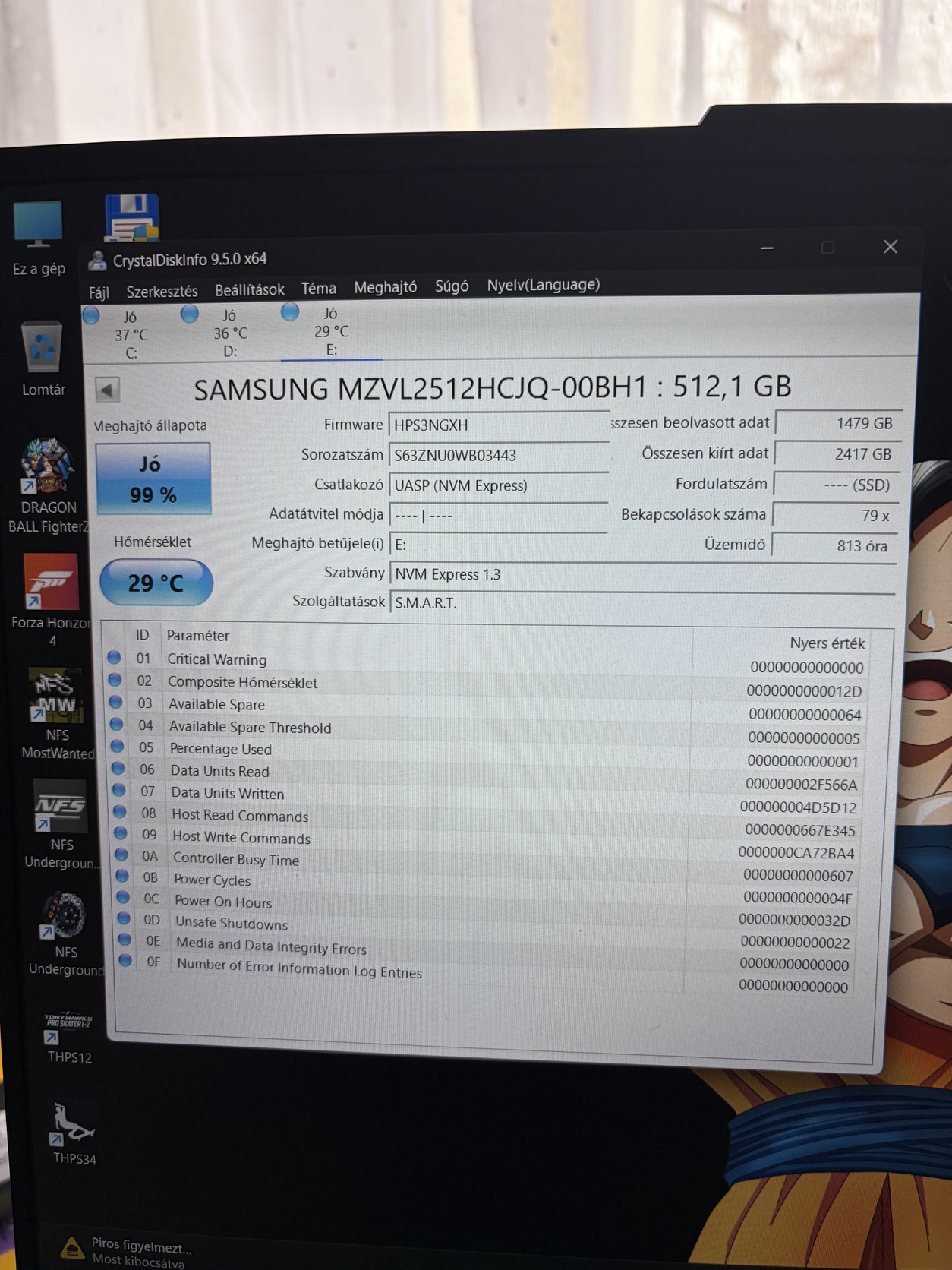Open NFS MostWanted desktop shortcut
The width and height of the screenshot is (952, 1270).
coord(57,714)
